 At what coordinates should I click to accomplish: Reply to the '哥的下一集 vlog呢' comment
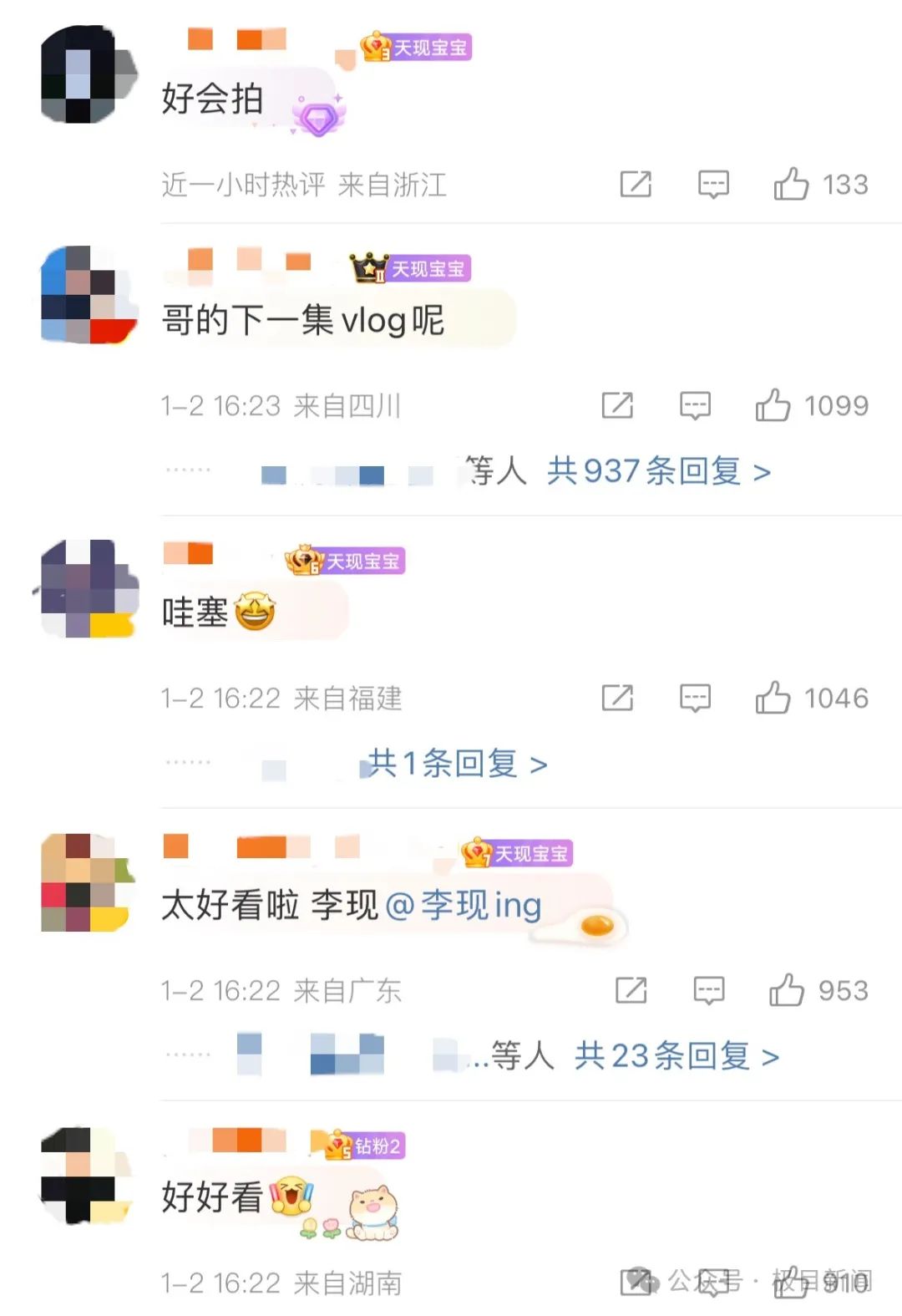point(695,406)
